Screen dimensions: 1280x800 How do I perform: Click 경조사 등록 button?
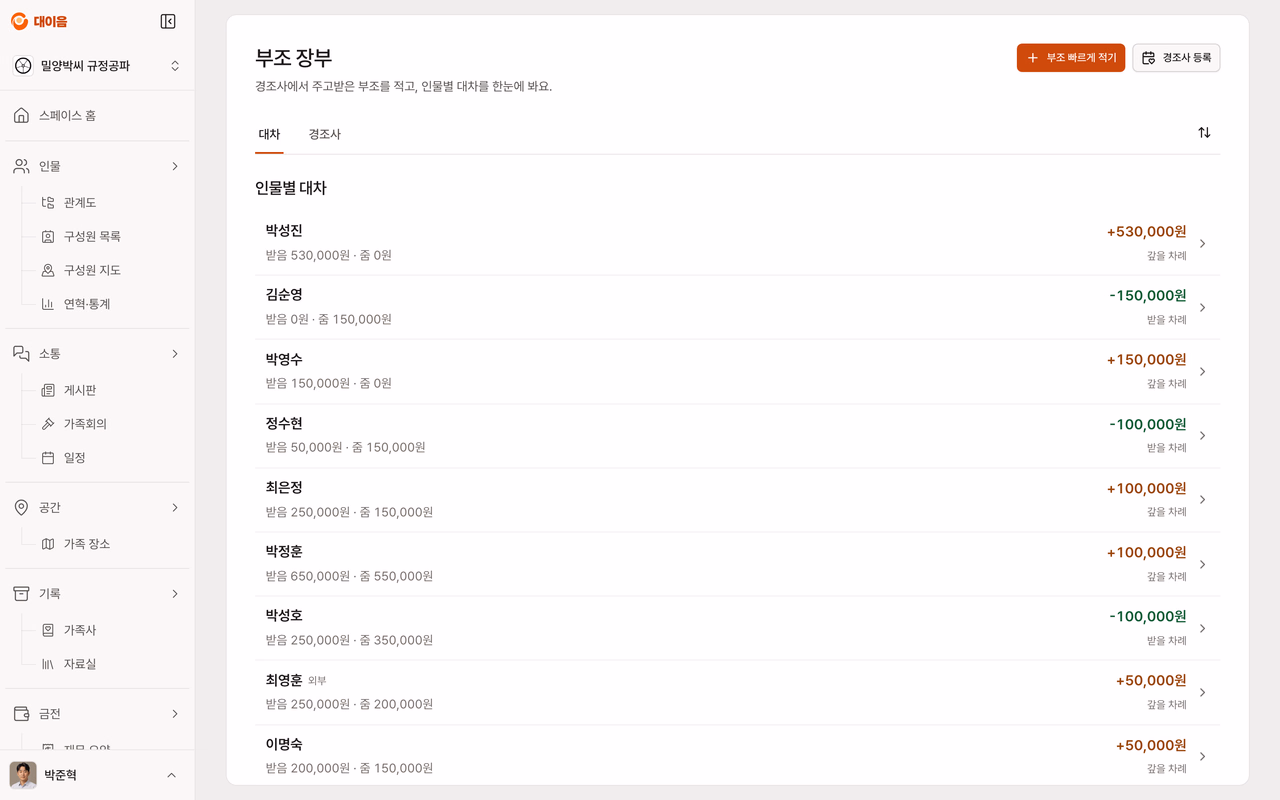[x=1176, y=58]
